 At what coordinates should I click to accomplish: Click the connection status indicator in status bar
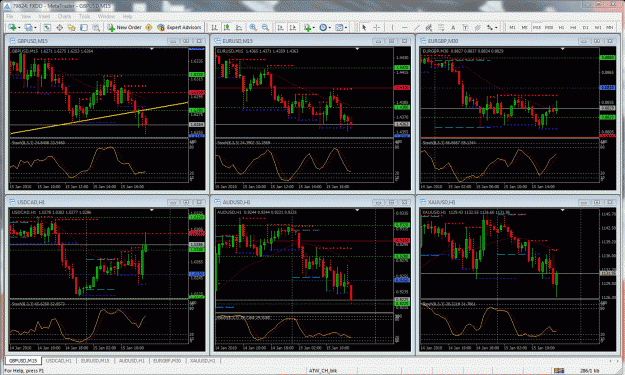559,371
